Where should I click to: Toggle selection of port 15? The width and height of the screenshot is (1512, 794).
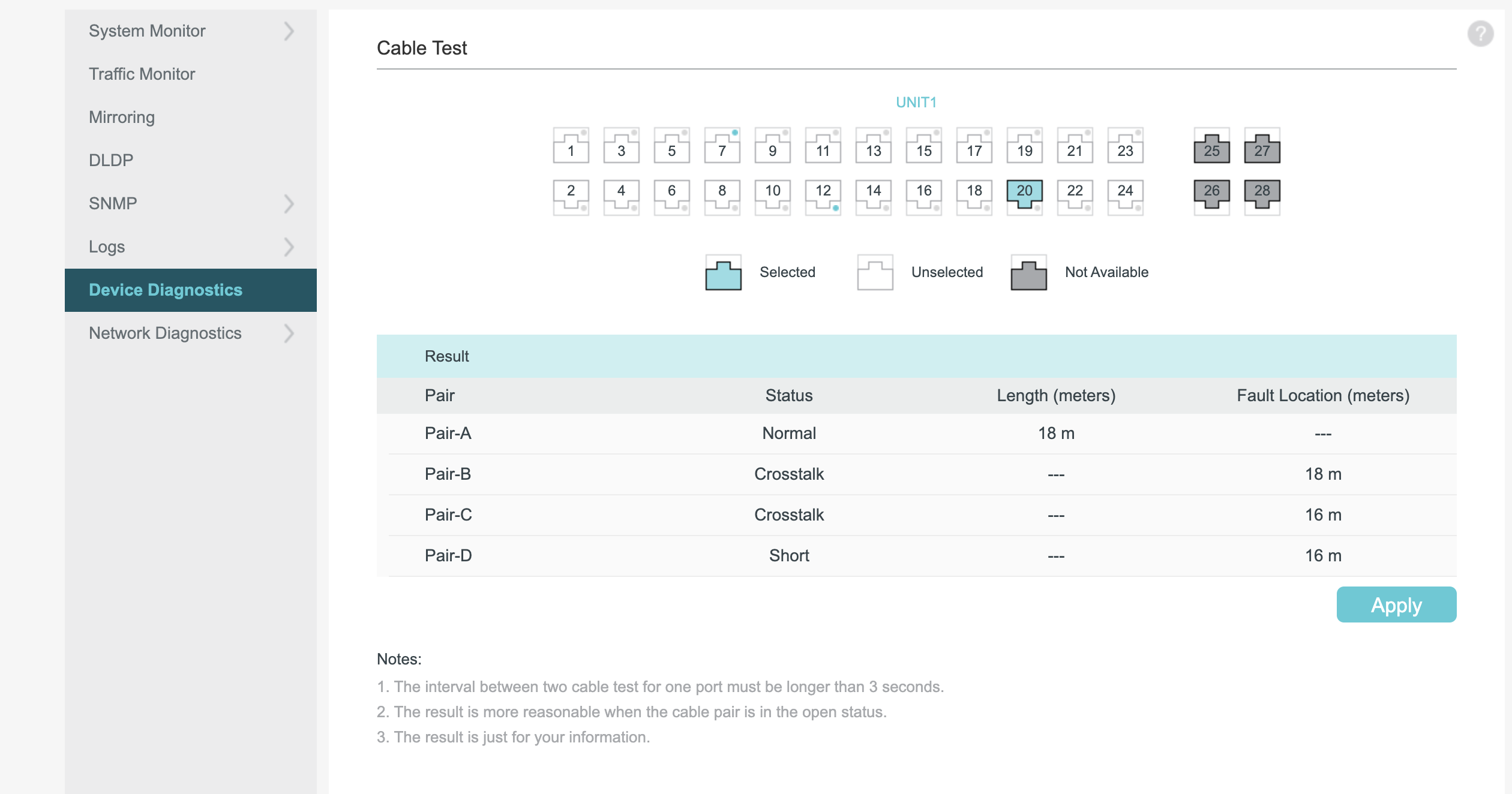tap(923, 146)
